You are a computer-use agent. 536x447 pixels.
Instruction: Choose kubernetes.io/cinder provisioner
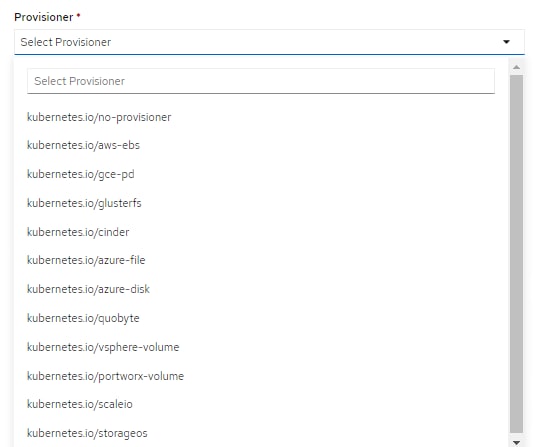coord(78,232)
